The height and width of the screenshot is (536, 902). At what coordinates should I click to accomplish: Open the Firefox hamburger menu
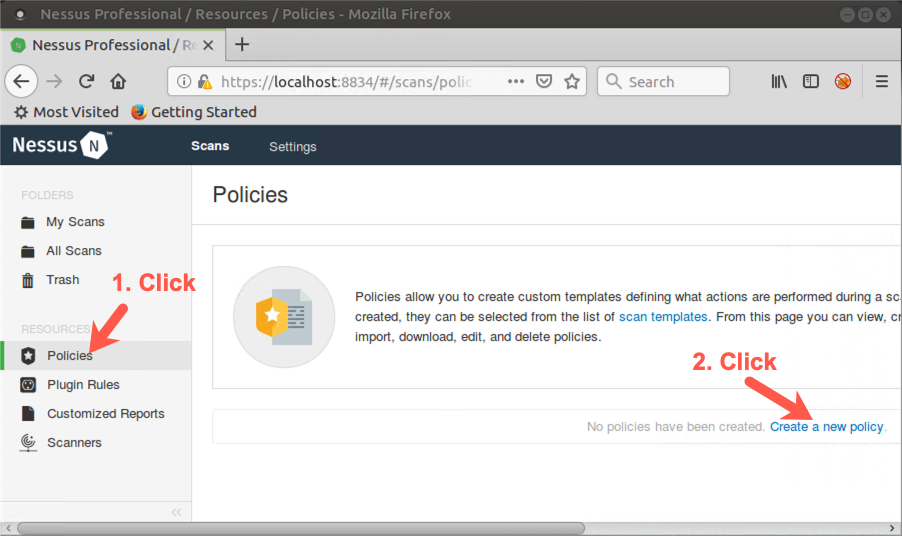881,82
